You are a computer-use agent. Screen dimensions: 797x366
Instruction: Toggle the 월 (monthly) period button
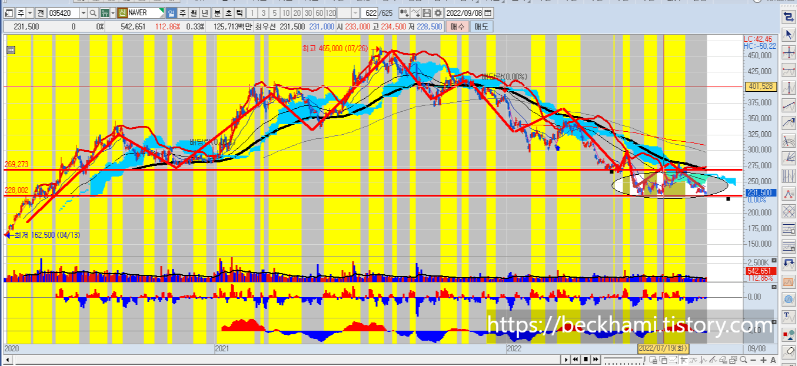point(193,13)
